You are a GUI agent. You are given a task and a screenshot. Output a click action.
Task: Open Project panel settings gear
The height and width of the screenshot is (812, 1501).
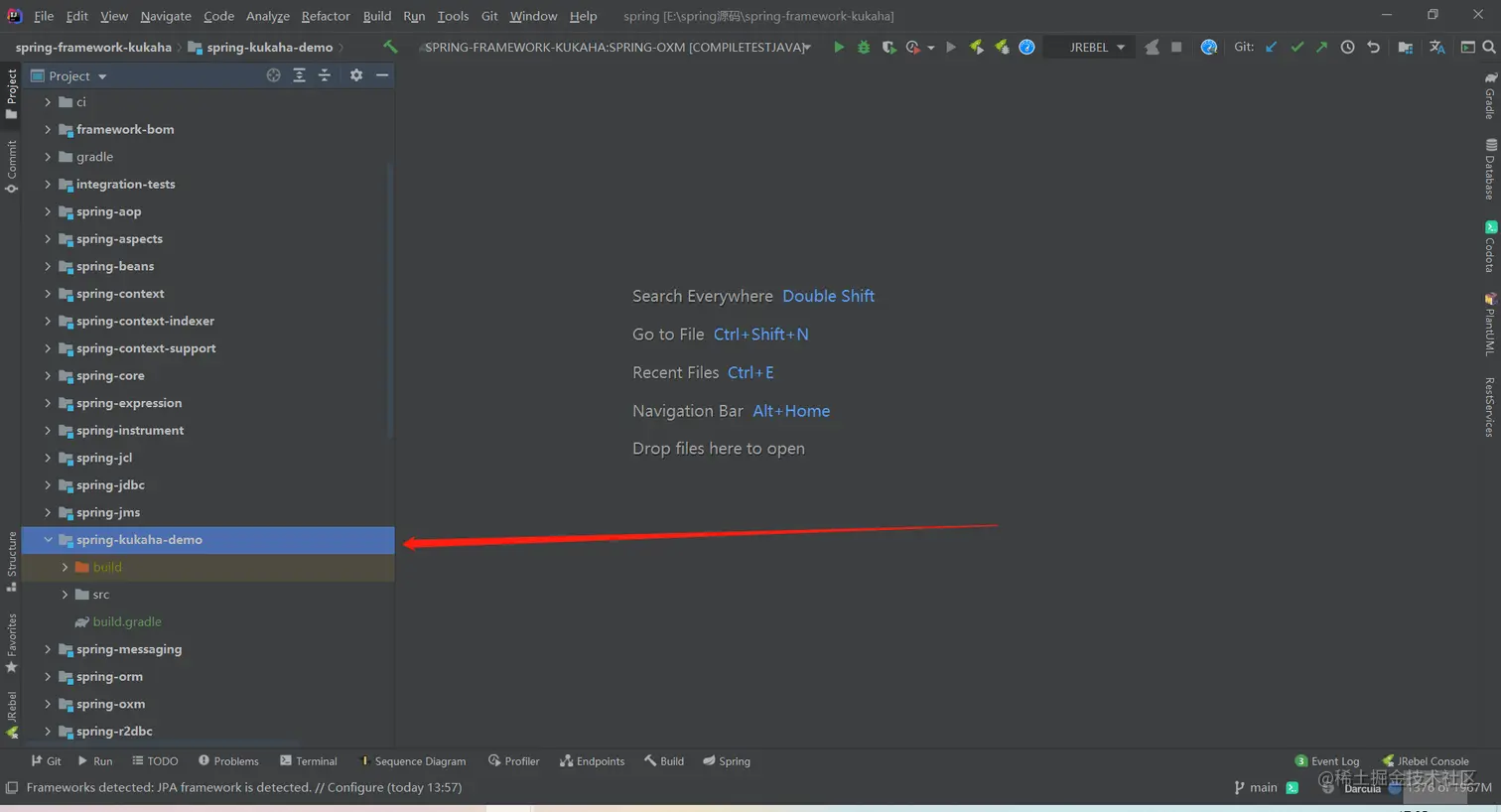356,75
